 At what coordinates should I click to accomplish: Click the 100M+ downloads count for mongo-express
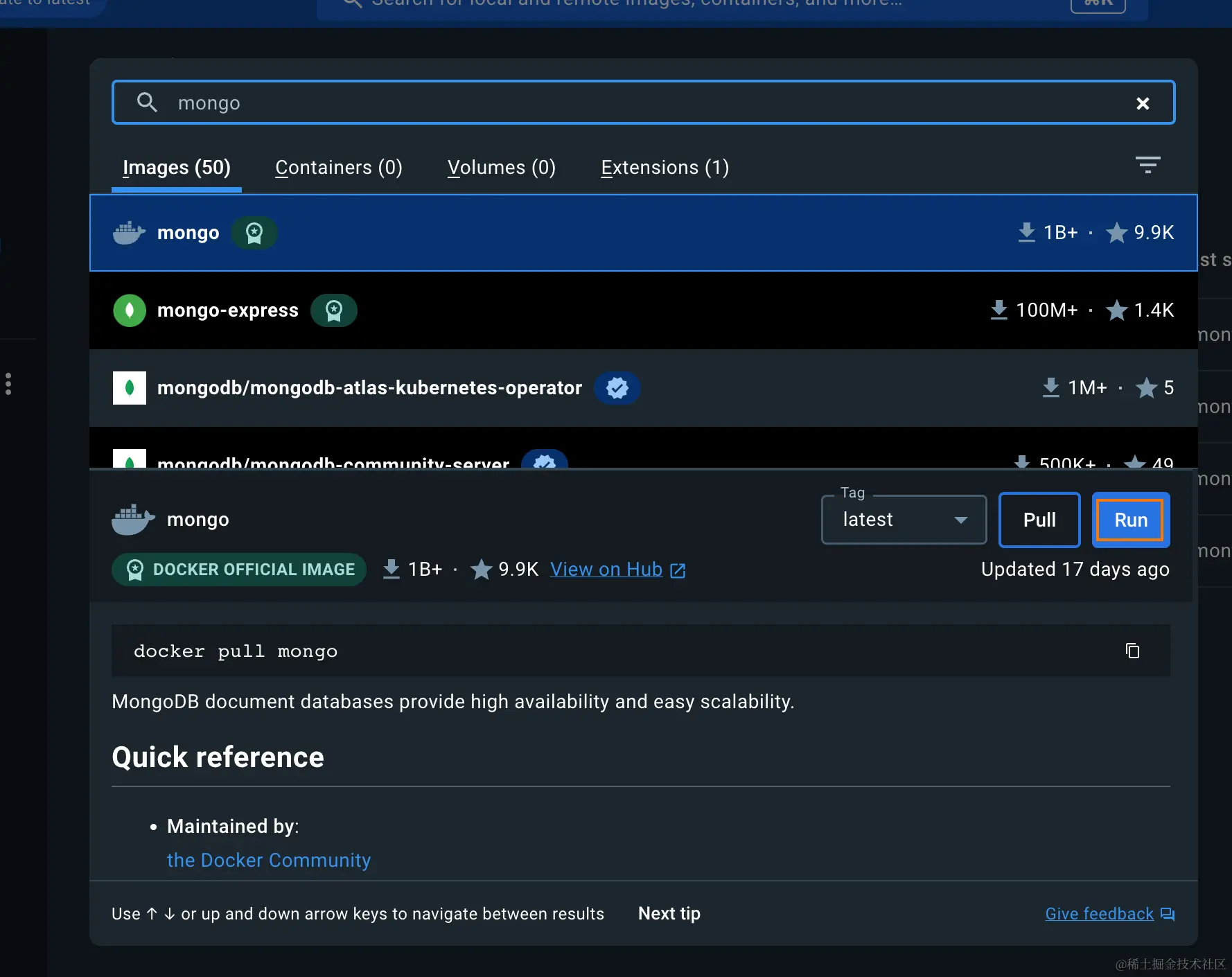[x=1046, y=310]
